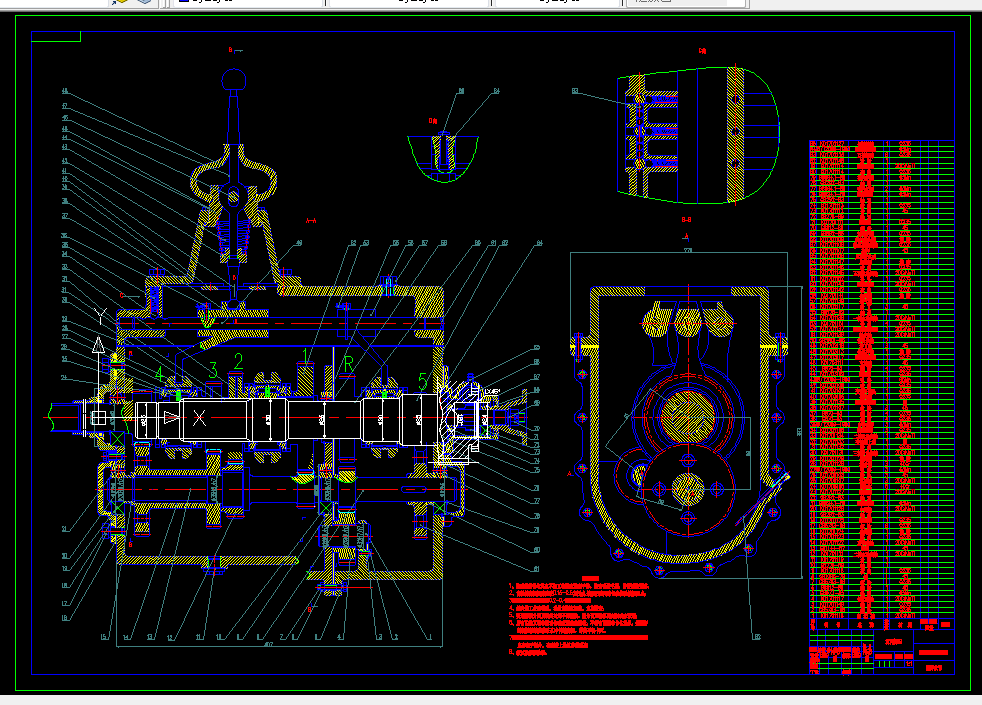Click the red "A-A" section view label
Viewport: 982px width, 705px height.
click(311, 221)
